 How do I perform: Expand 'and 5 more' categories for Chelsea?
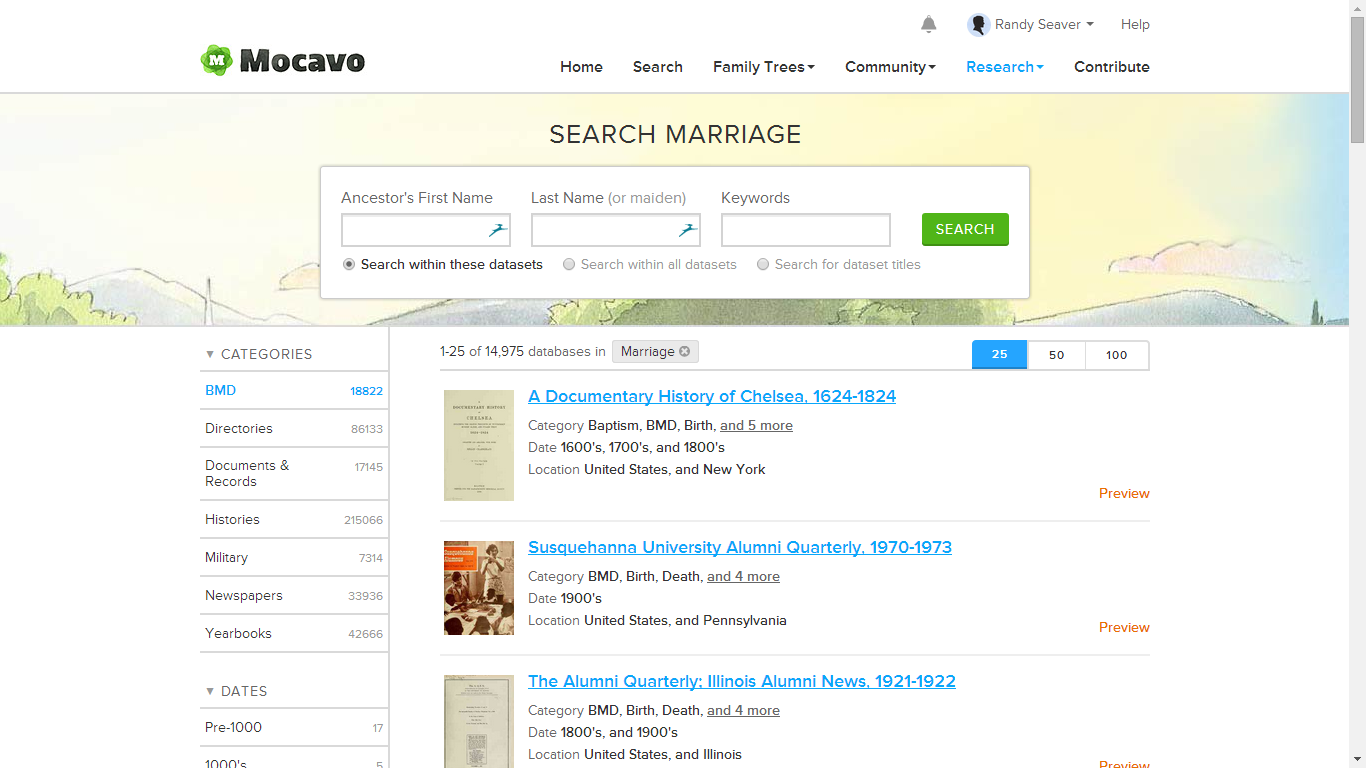click(x=756, y=425)
